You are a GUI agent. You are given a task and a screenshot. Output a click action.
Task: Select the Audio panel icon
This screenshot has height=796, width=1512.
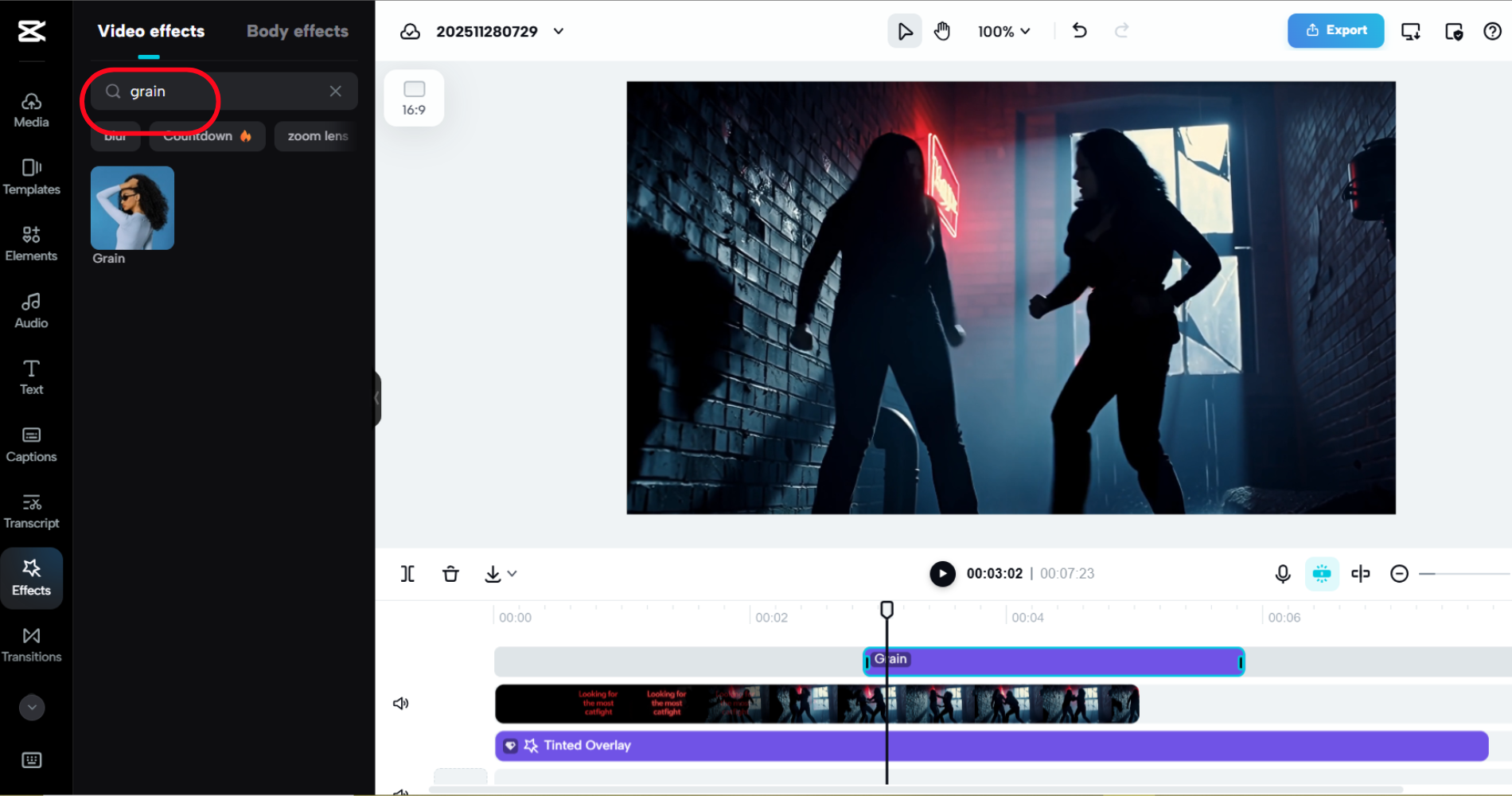tap(31, 310)
